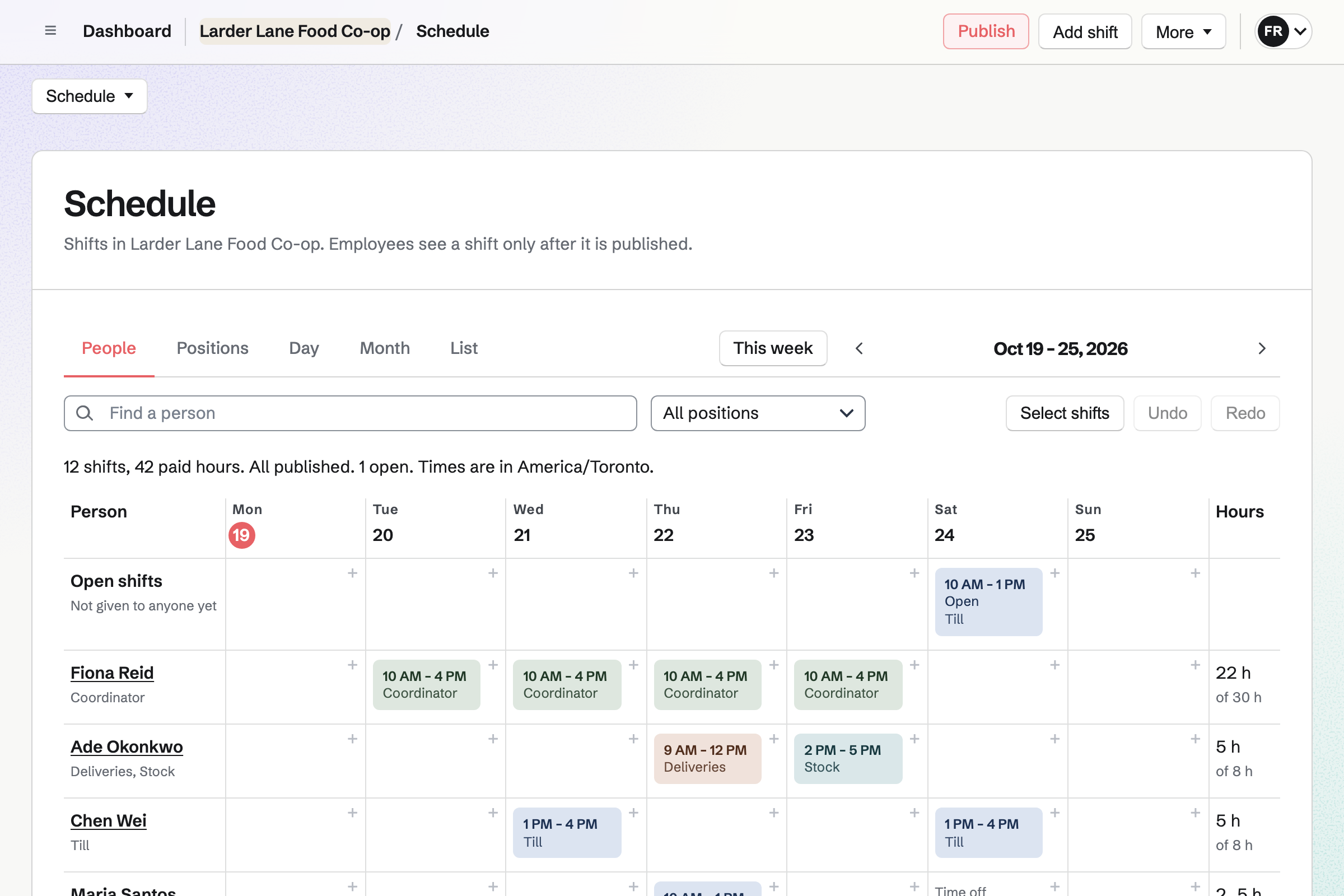The width and height of the screenshot is (1344, 896).
Task: Add shift for Chen Wei on Friday
Action: (x=914, y=813)
